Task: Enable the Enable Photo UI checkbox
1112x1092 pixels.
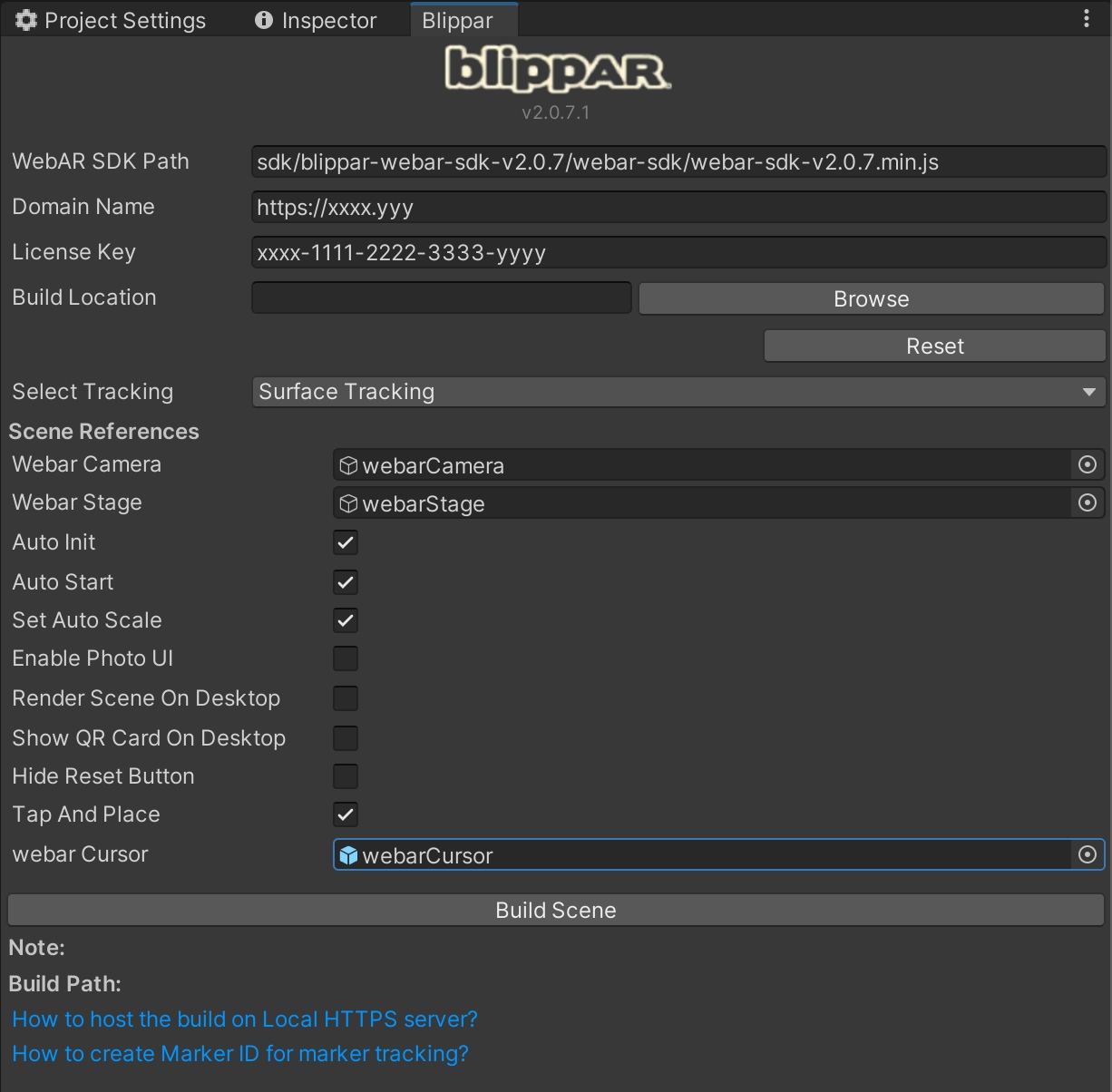Action: click(346, 658)
